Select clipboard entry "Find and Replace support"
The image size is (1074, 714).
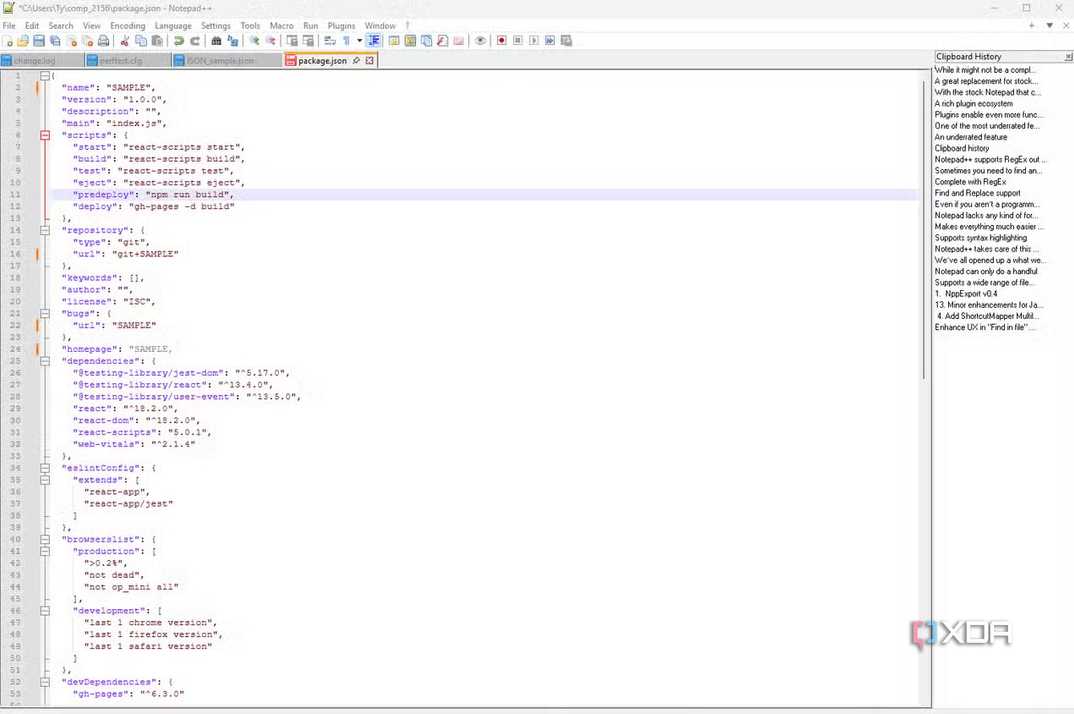[977, 193]
